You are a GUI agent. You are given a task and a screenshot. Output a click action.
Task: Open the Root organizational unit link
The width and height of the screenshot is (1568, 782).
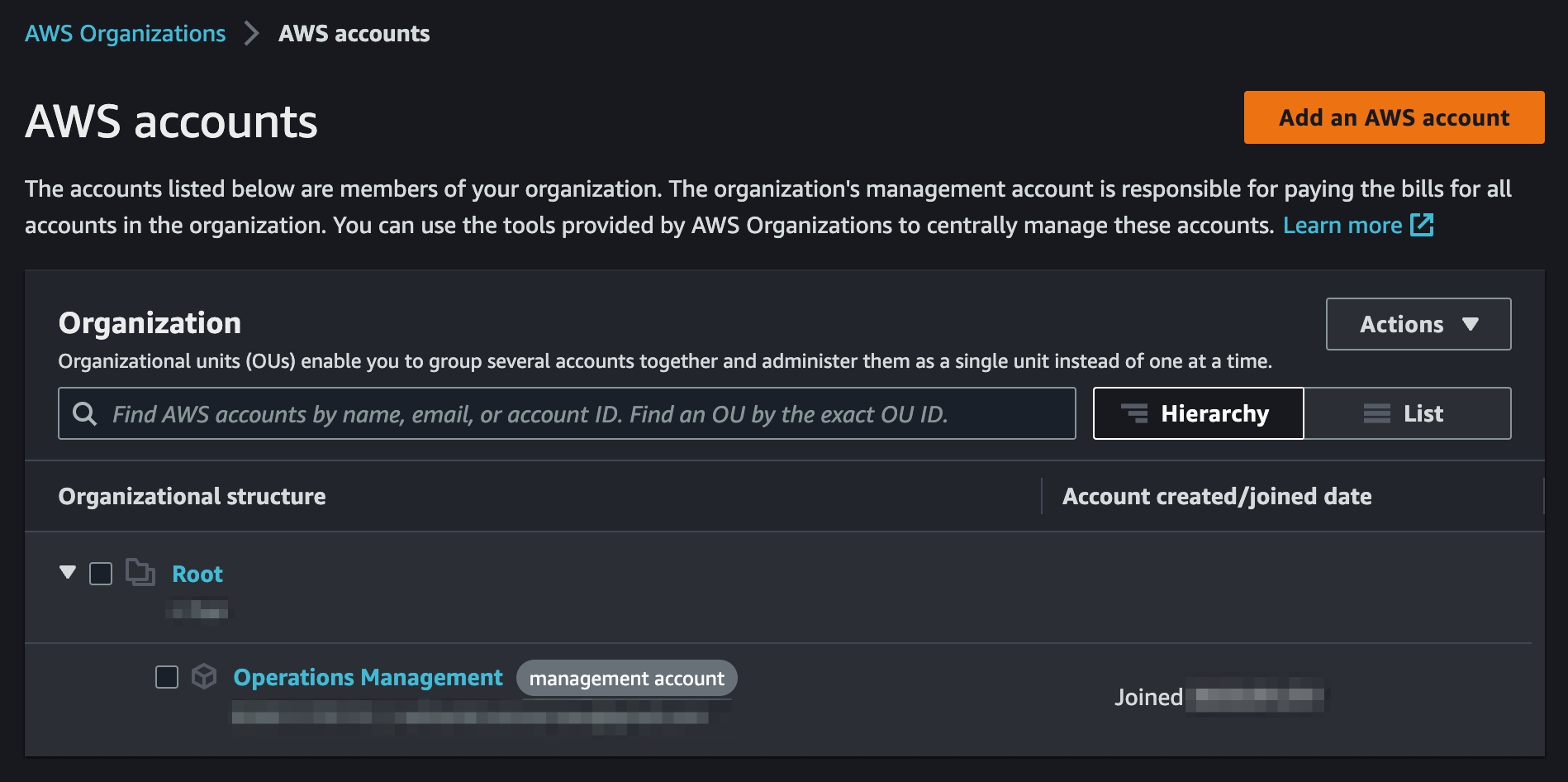click(197, 574)
